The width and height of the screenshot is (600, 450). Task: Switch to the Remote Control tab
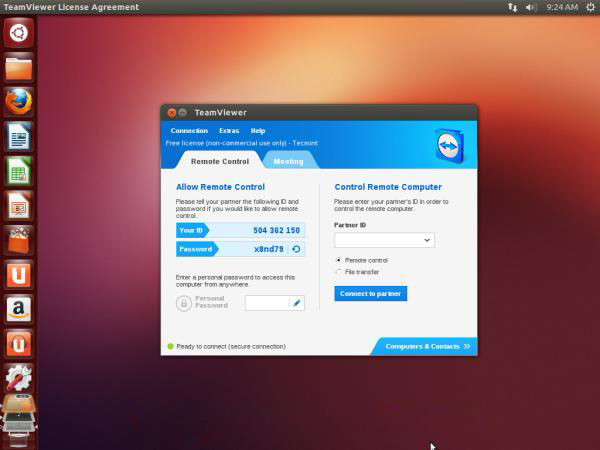pos(220,161)
